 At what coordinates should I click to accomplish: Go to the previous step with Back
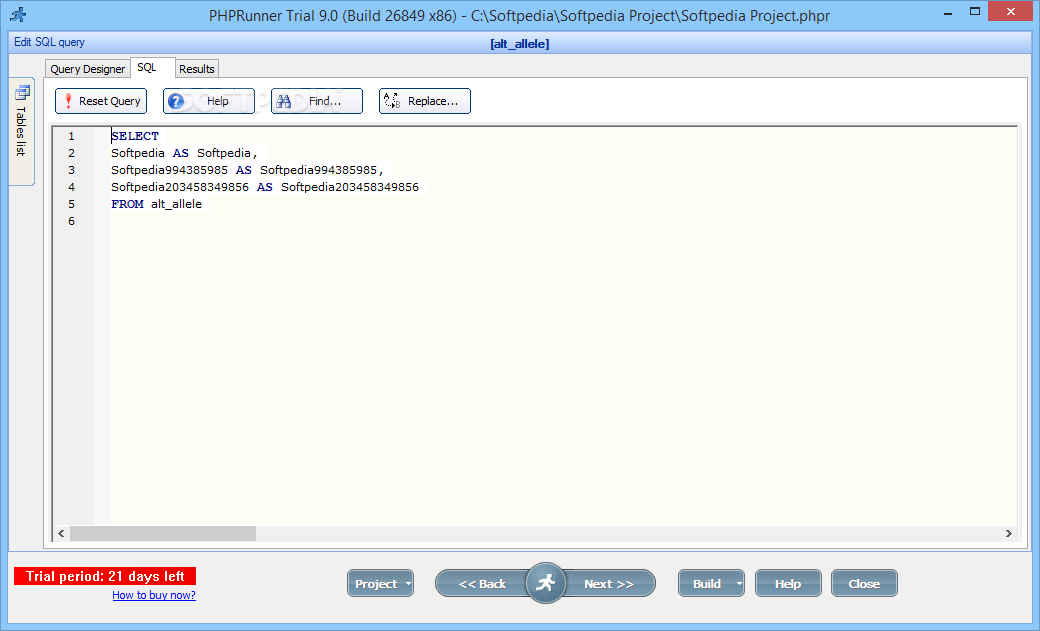(x=482, y=584)
